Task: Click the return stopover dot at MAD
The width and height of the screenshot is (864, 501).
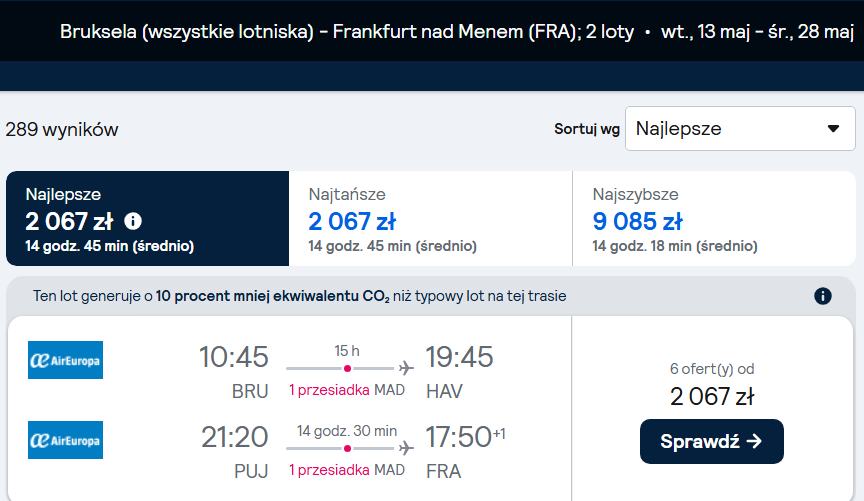Action: (347, 449)
